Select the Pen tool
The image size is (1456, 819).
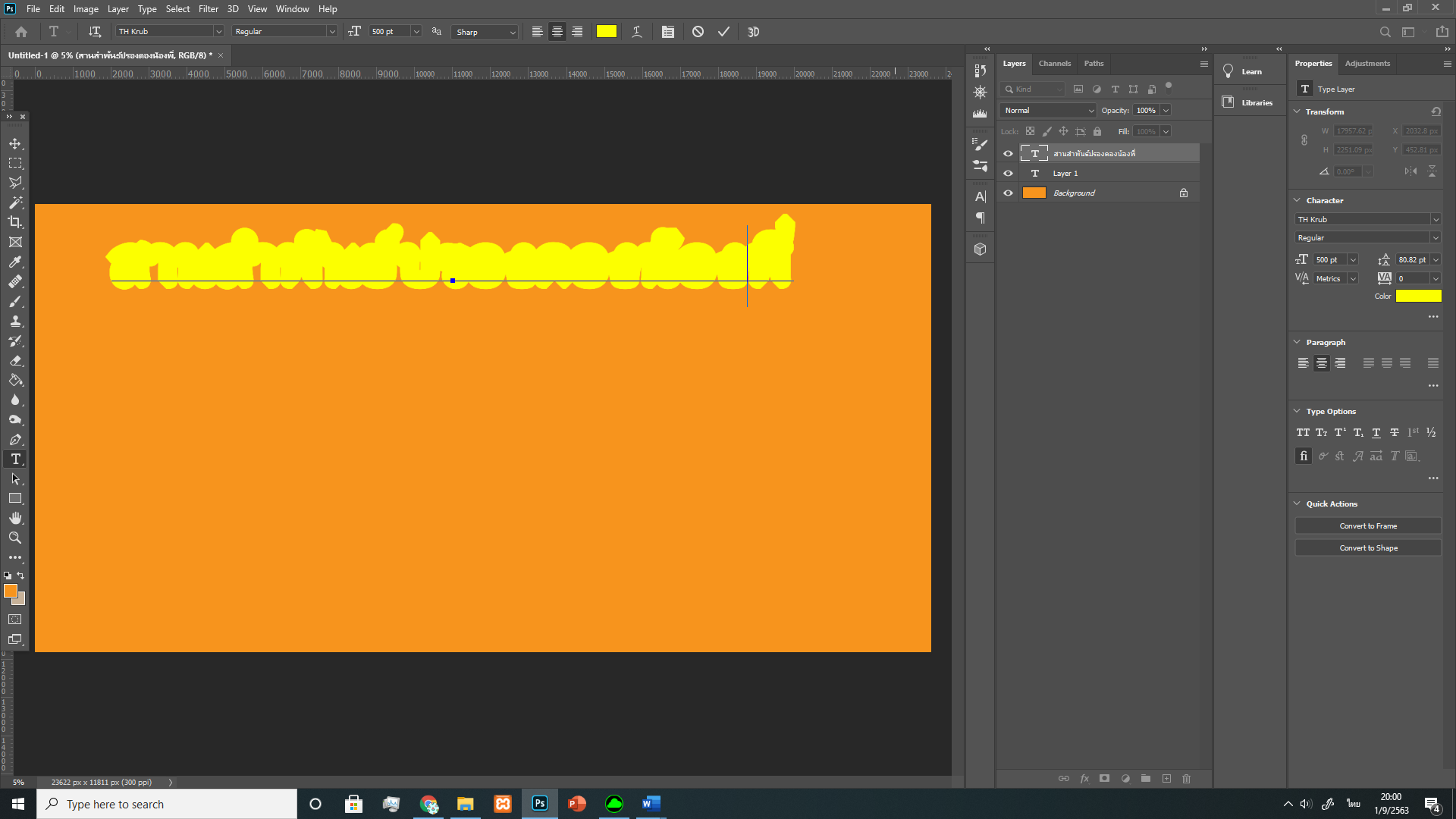point(15,439)
